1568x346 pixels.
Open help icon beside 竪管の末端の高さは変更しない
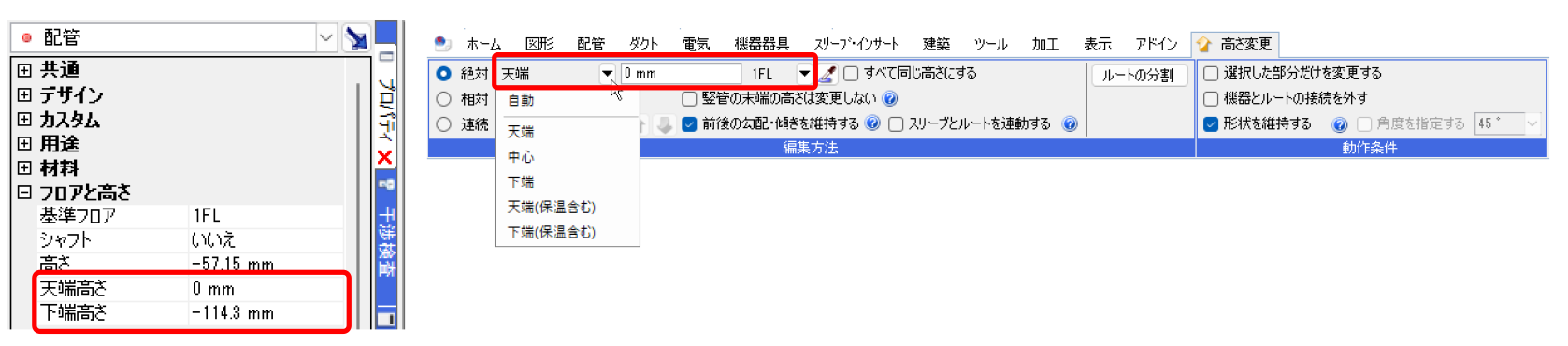point(890,98)
